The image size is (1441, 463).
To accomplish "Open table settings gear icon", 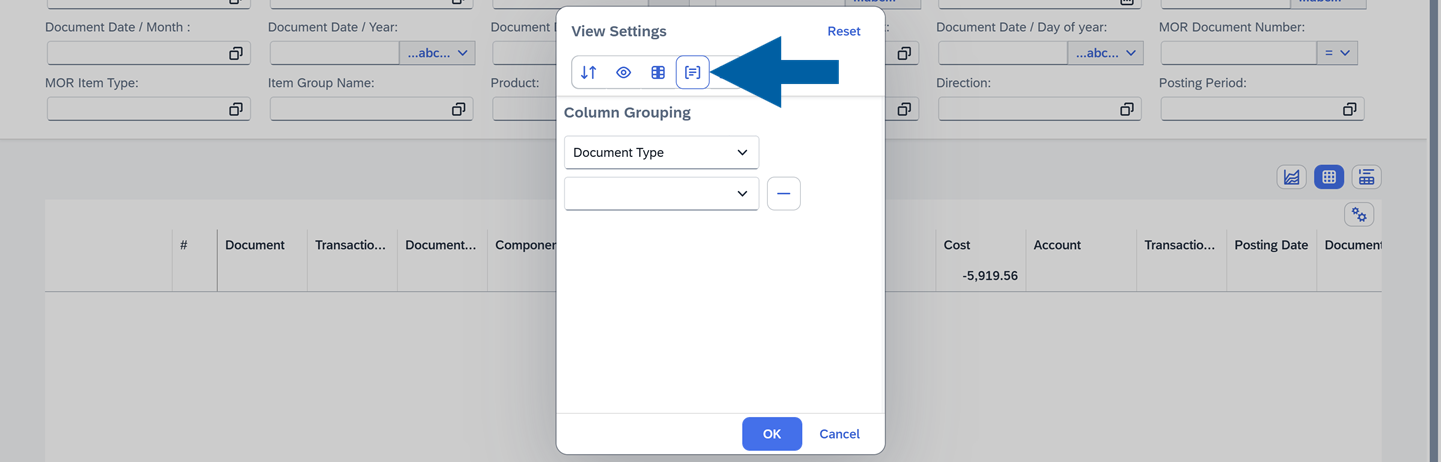I will coord(1359,214).
